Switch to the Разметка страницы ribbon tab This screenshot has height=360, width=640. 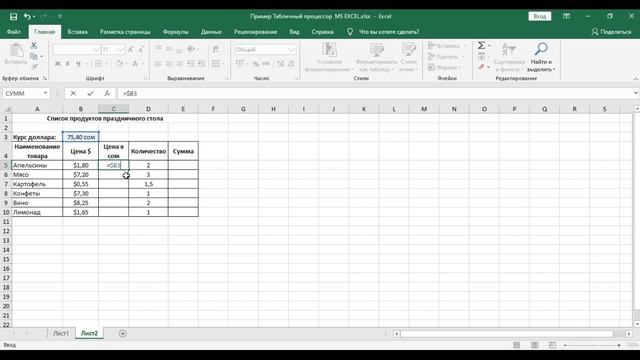tap(125, 32)
